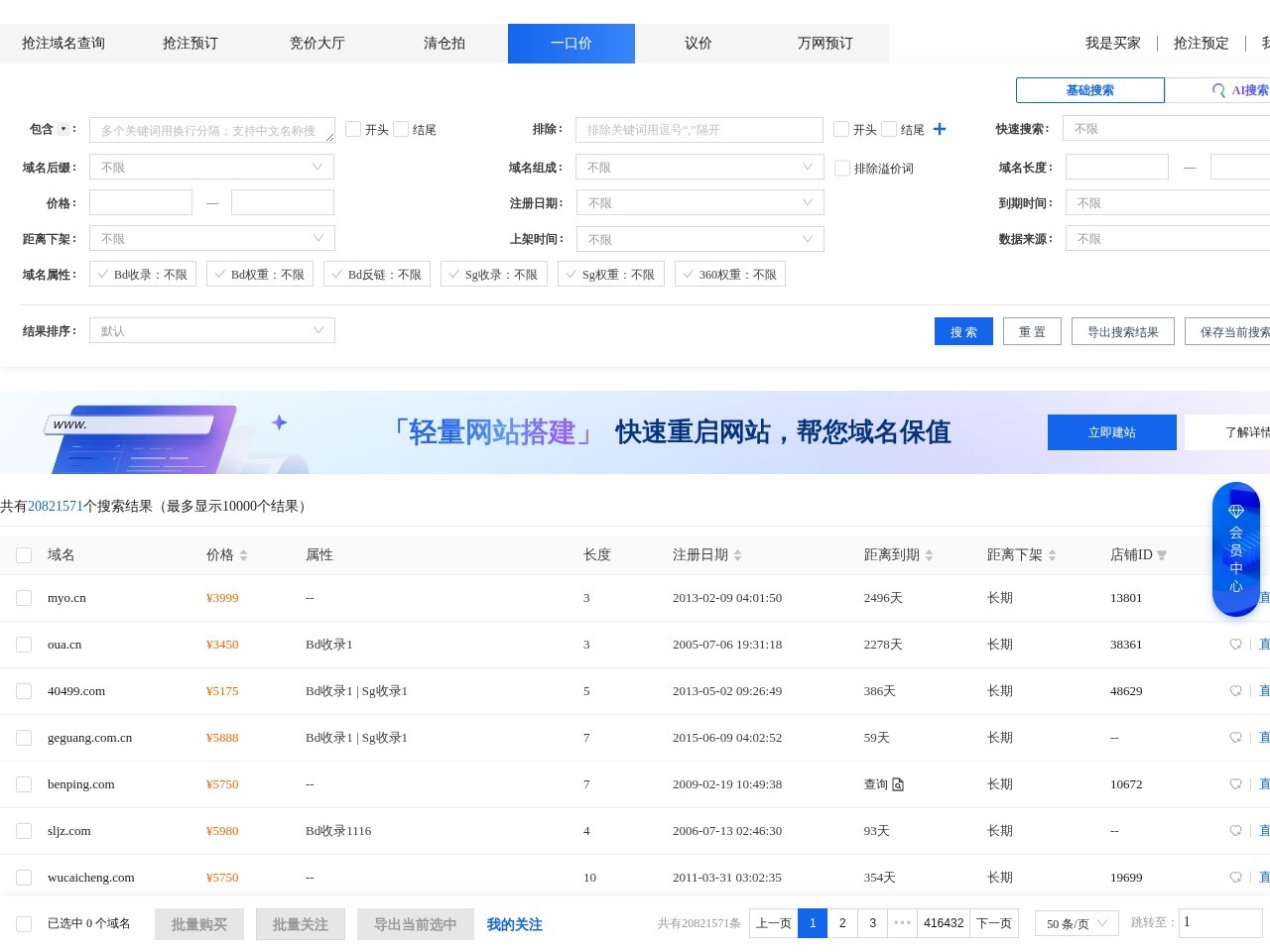Click the 包含 keyword input field
The height and width of the screenshot is (952, 1270).
211,130
